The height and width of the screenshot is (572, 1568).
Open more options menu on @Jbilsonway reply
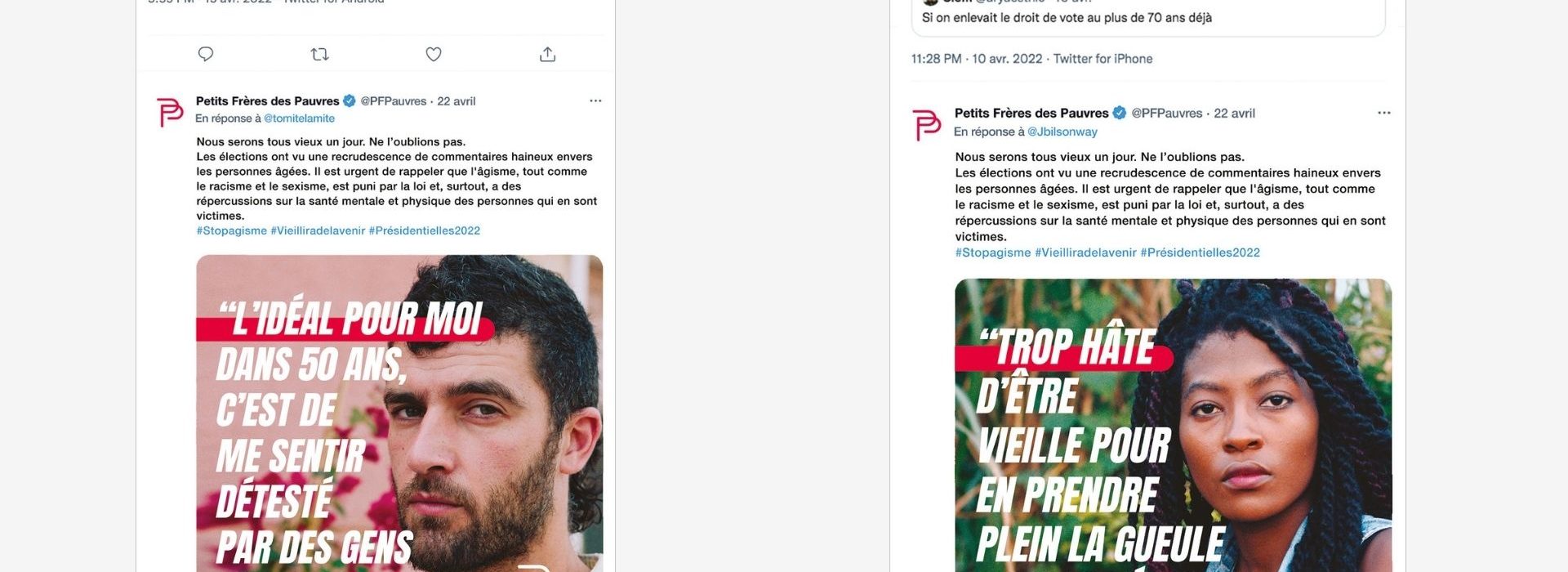pyautogui.click(x=1383, y=113)
